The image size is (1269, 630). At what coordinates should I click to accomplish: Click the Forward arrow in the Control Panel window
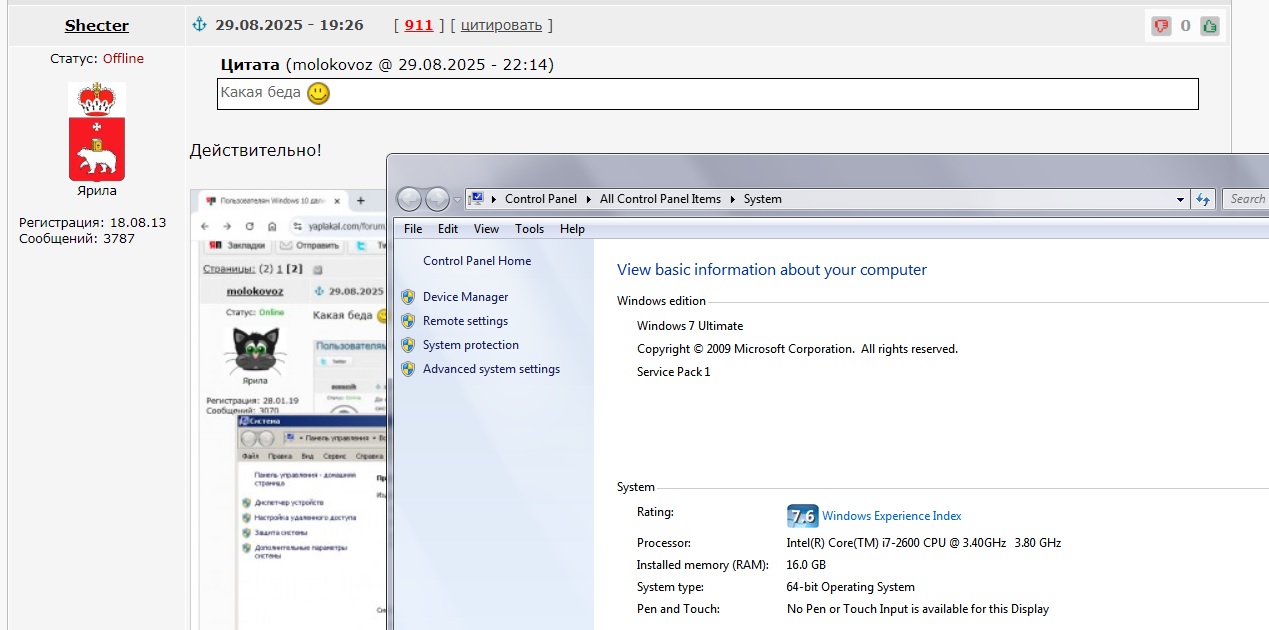point(438,199)
